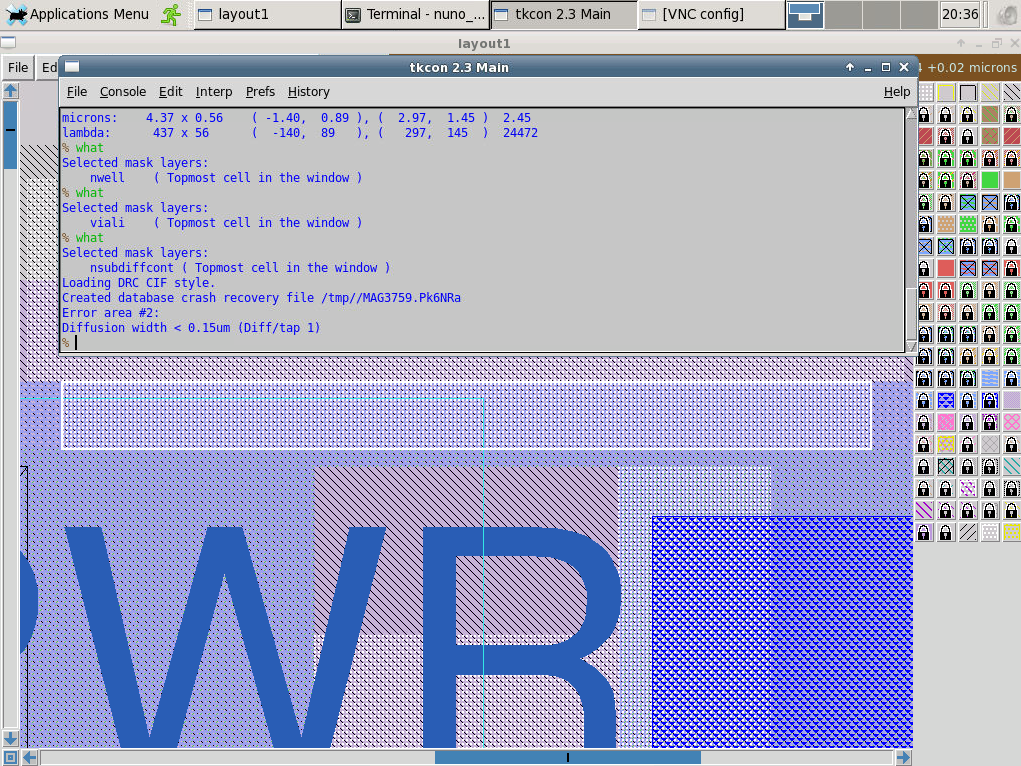Select the yellow dotted icon in bottom row
The width and height of the screenshot is (1021, 766).
[1011, 533]
